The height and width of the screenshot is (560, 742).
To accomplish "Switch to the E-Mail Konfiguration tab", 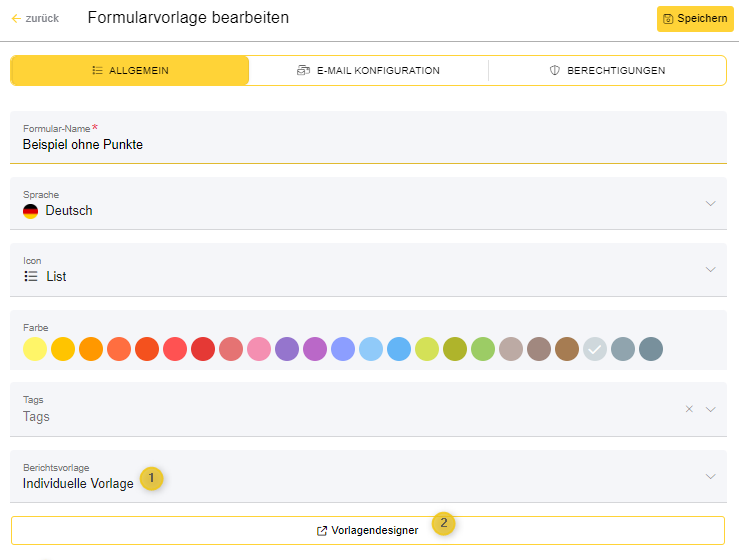I will pos(368,70).
